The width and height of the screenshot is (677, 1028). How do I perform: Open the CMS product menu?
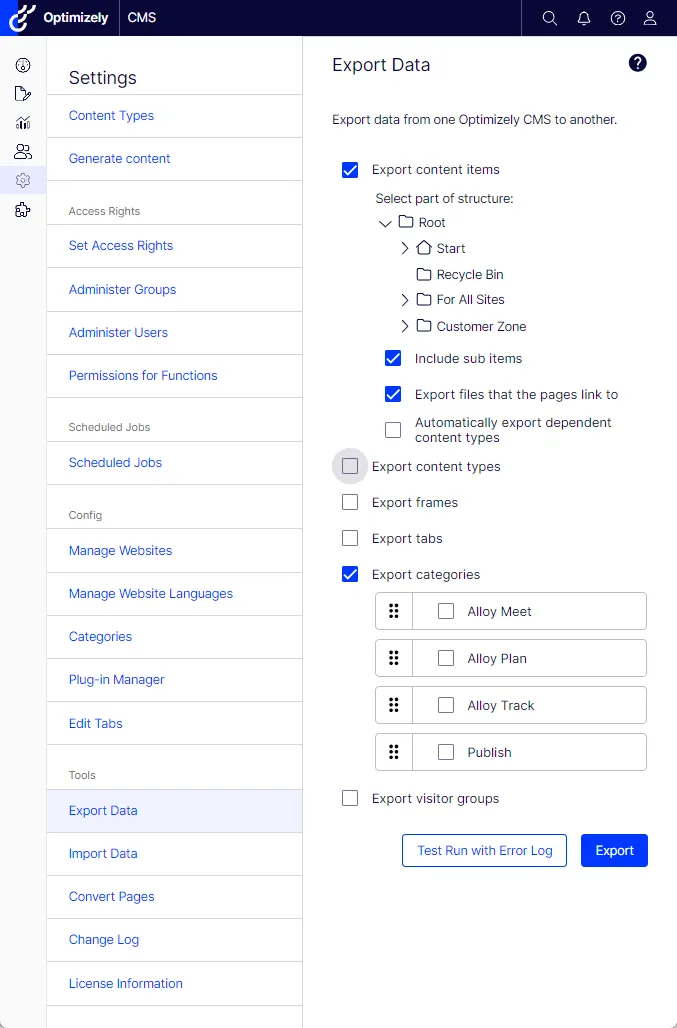(x=142, y=18)
